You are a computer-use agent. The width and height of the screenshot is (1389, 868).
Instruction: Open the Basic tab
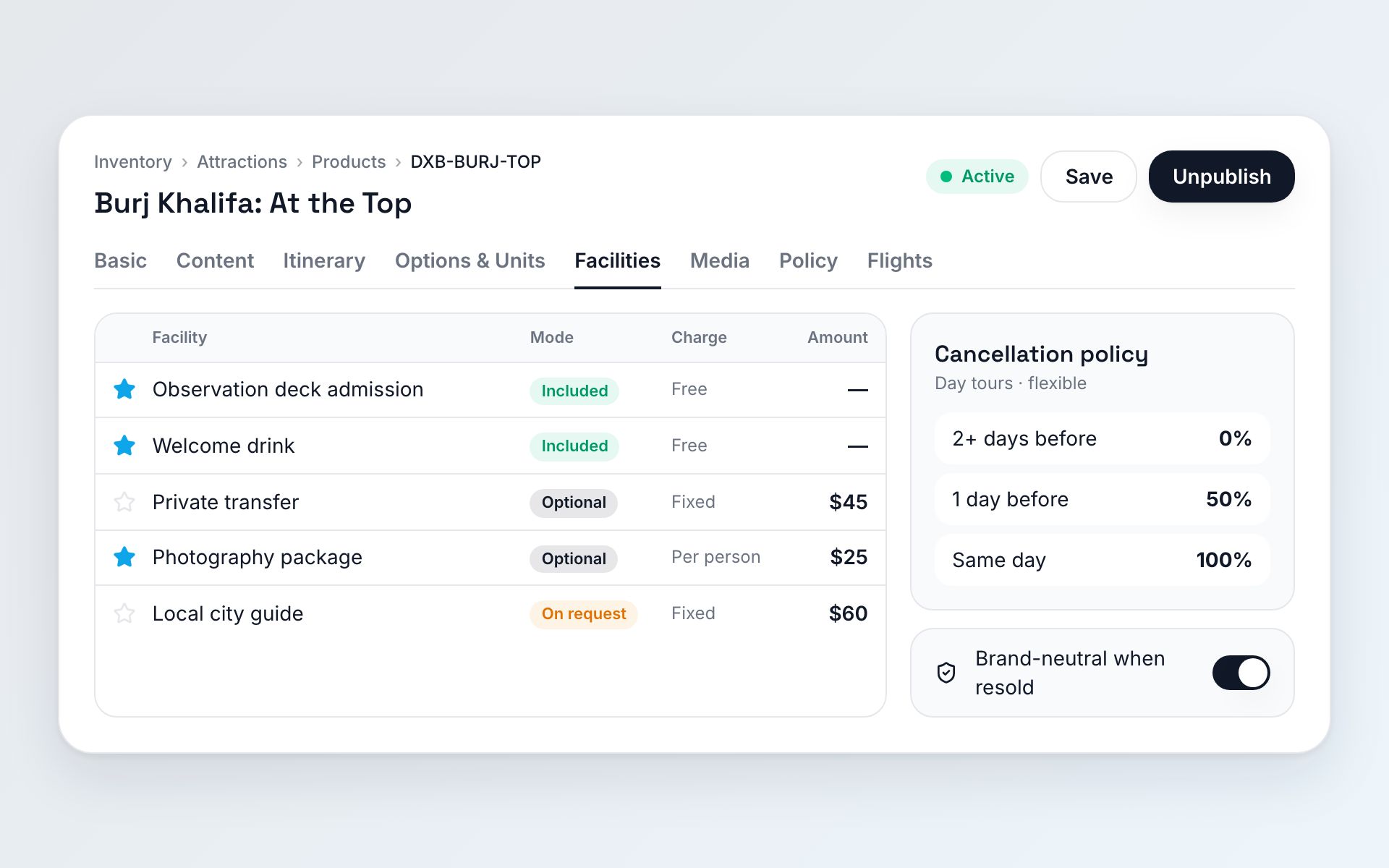pyautogui.click(x=120, y=260)
